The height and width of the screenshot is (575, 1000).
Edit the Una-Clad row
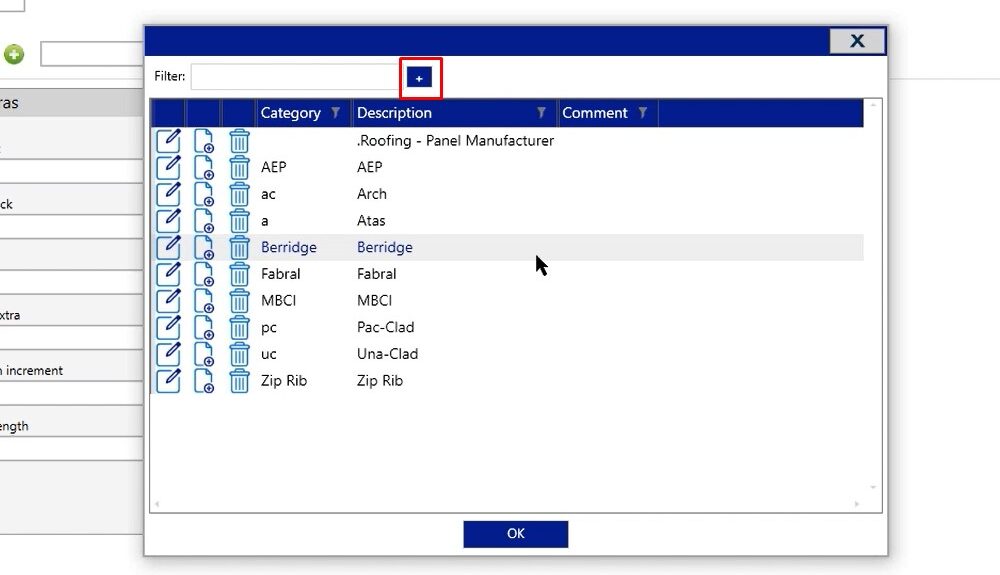pyautogui.click(x=168, y=355)
